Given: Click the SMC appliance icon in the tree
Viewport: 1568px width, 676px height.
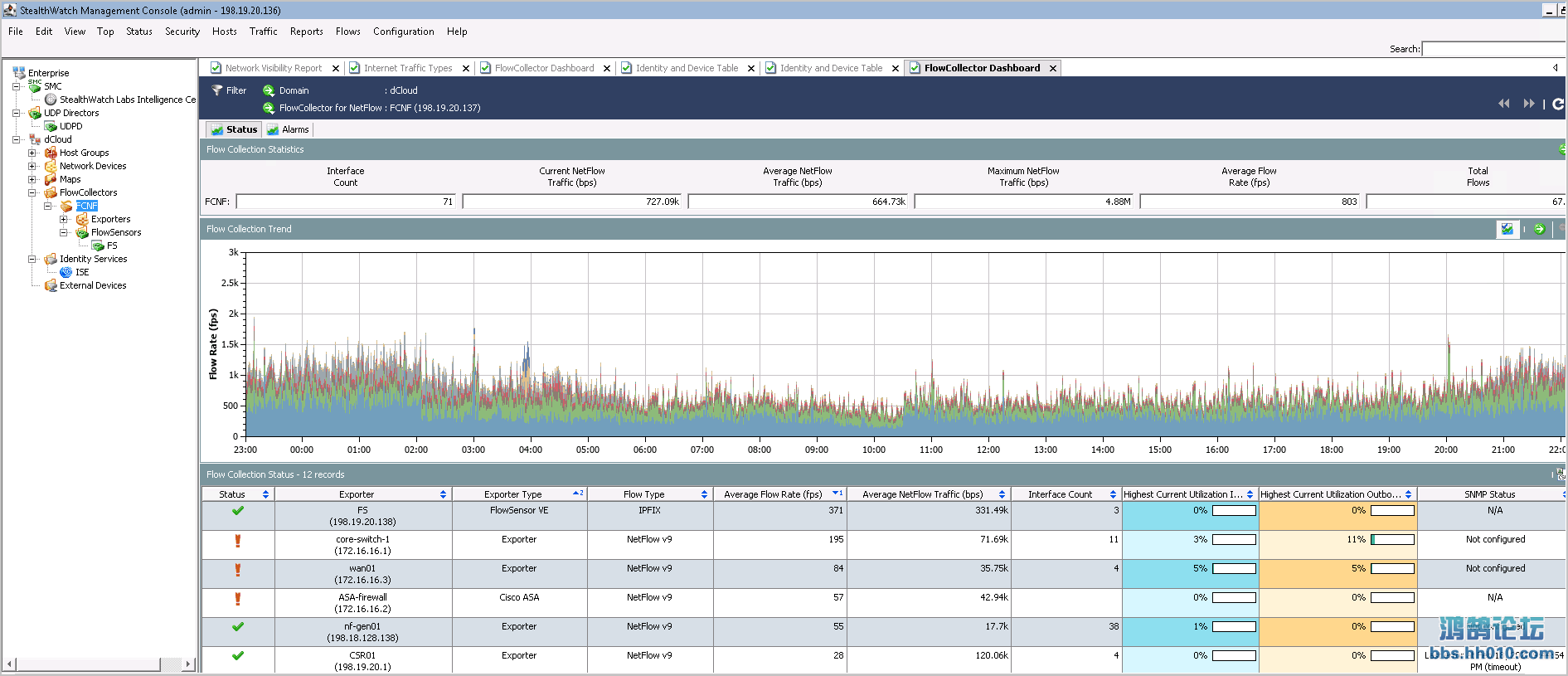Looking at the screenshot, I should point(35,86).
